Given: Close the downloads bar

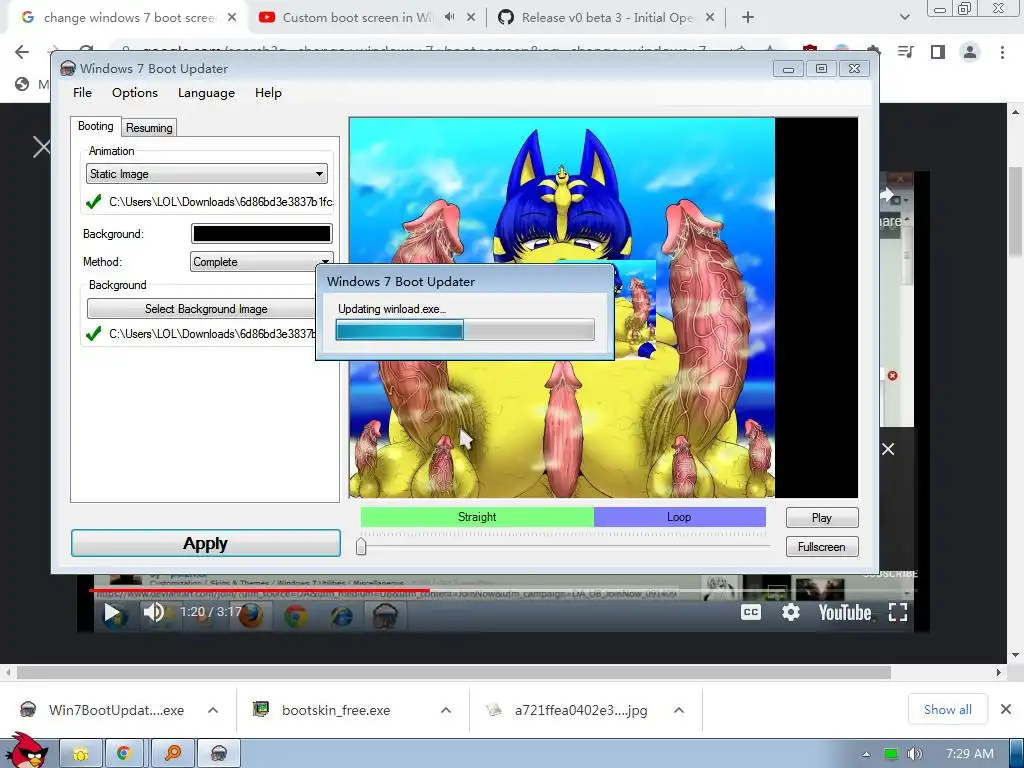Looking at the screenshot, I should click(1006, 709).
